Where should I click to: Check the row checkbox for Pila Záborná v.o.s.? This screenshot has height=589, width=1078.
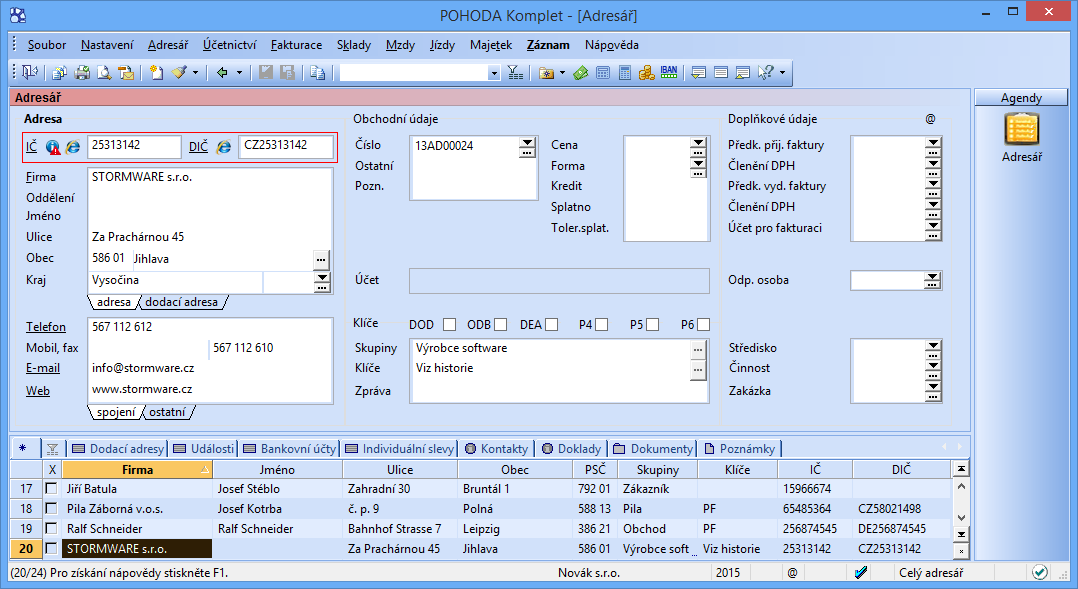pyautogui.click(x=51, y=509)
